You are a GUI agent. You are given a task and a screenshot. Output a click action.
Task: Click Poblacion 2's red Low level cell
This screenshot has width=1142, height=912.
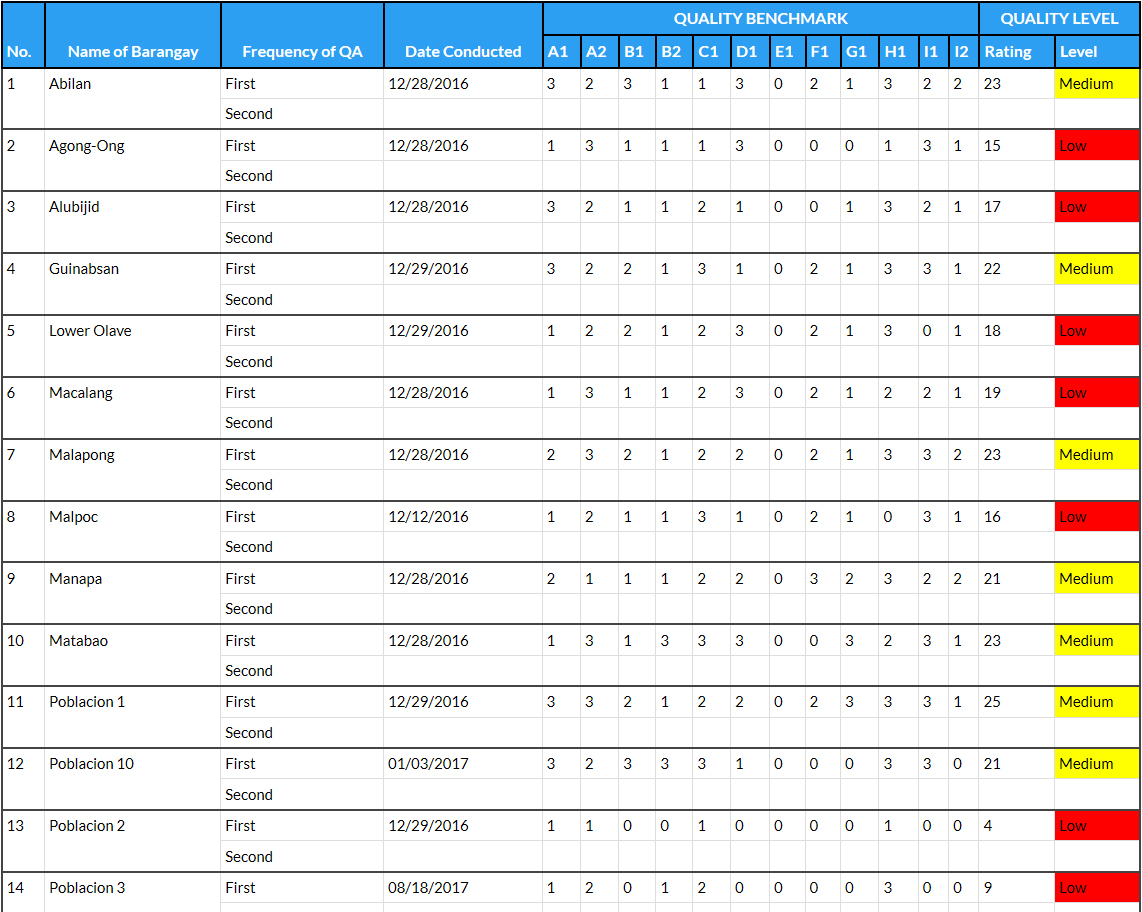[x=1097, y=826]
